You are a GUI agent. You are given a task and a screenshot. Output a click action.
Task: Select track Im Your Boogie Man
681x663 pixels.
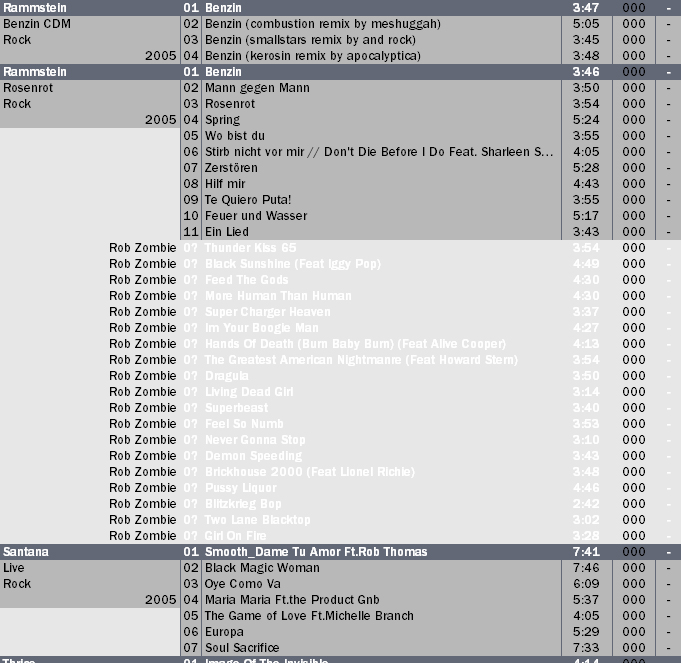pos(261,328)
